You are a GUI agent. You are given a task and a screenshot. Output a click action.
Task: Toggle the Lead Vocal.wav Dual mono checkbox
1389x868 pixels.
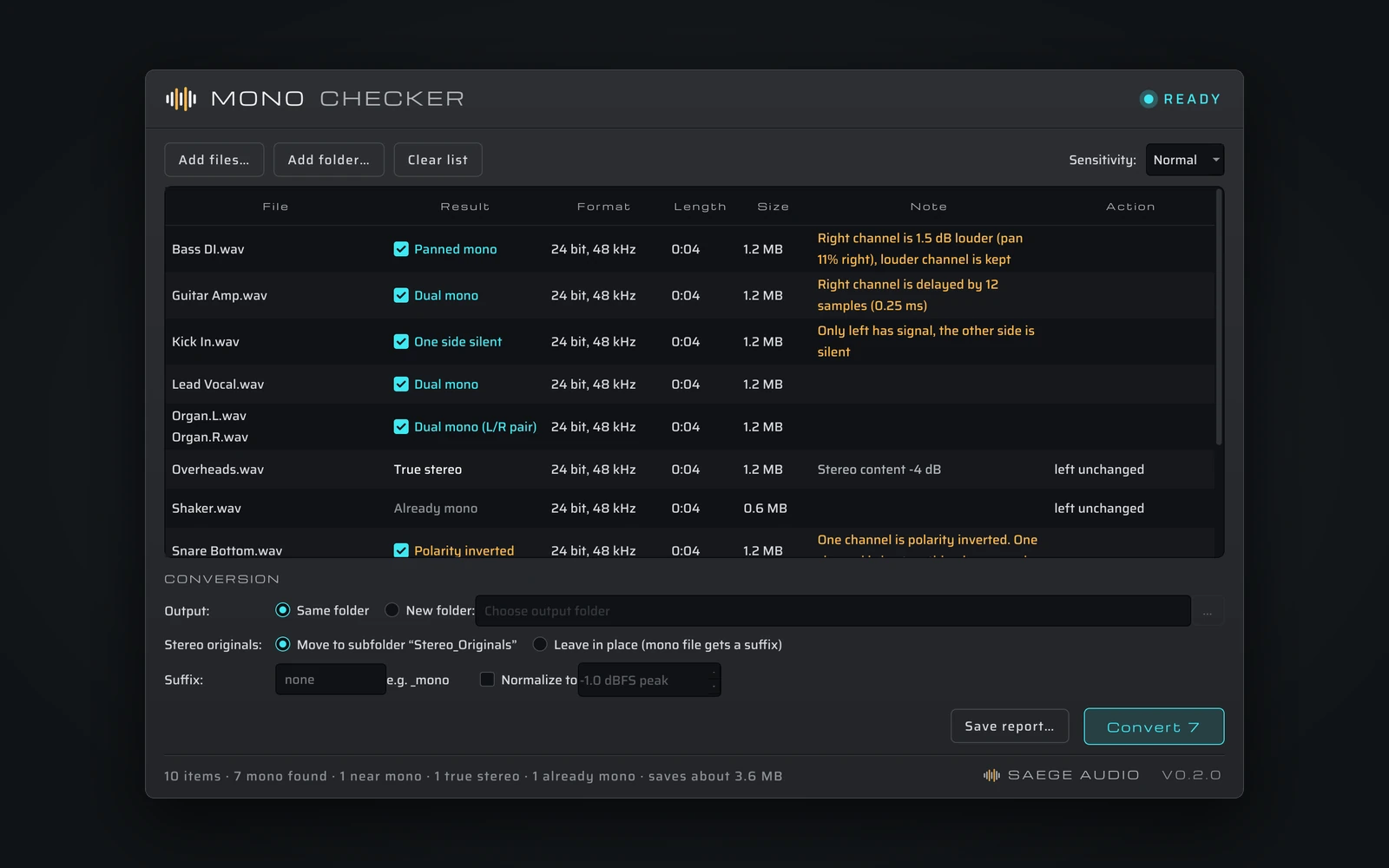pos(401,384)
